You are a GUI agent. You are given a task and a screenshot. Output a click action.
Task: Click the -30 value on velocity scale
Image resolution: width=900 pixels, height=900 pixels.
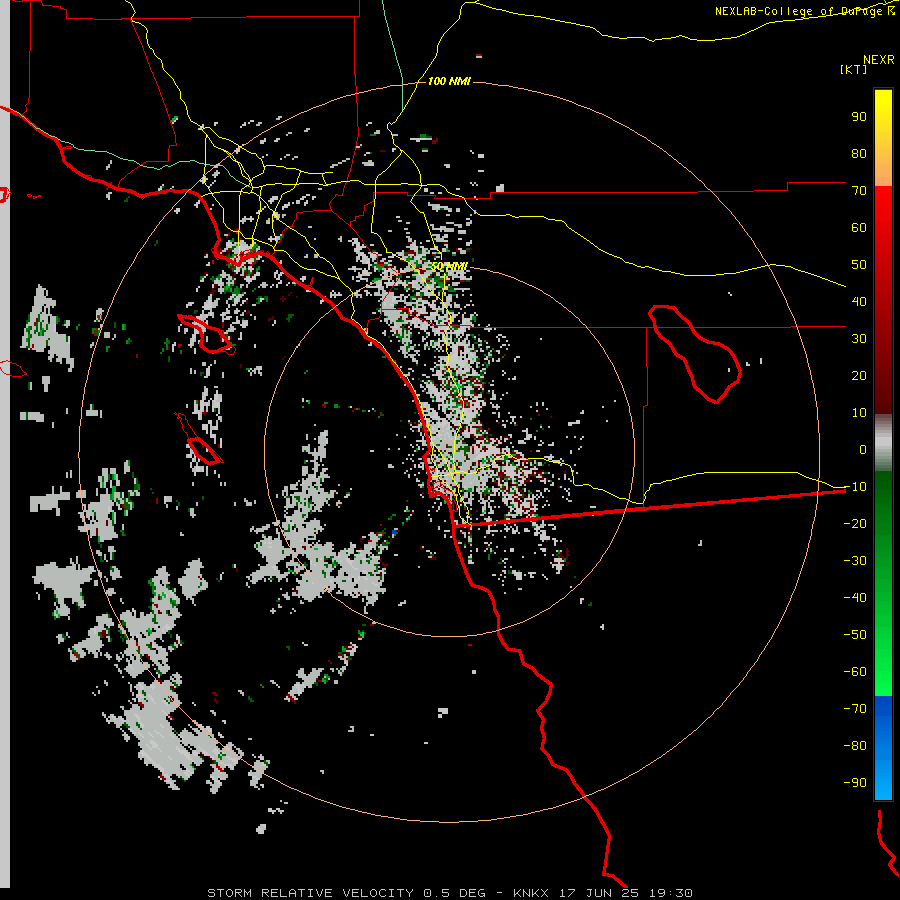[855, 560]
